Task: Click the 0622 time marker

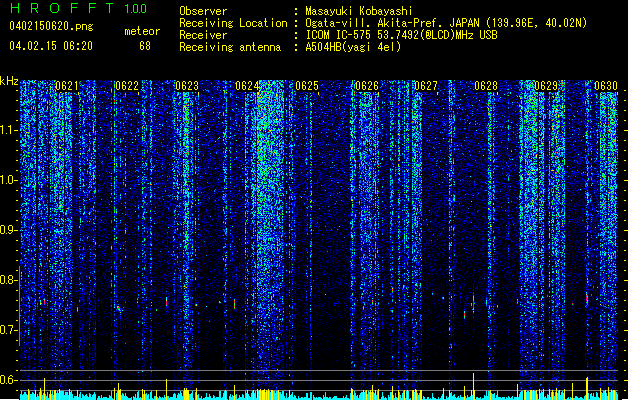Action: pos(127,86)
